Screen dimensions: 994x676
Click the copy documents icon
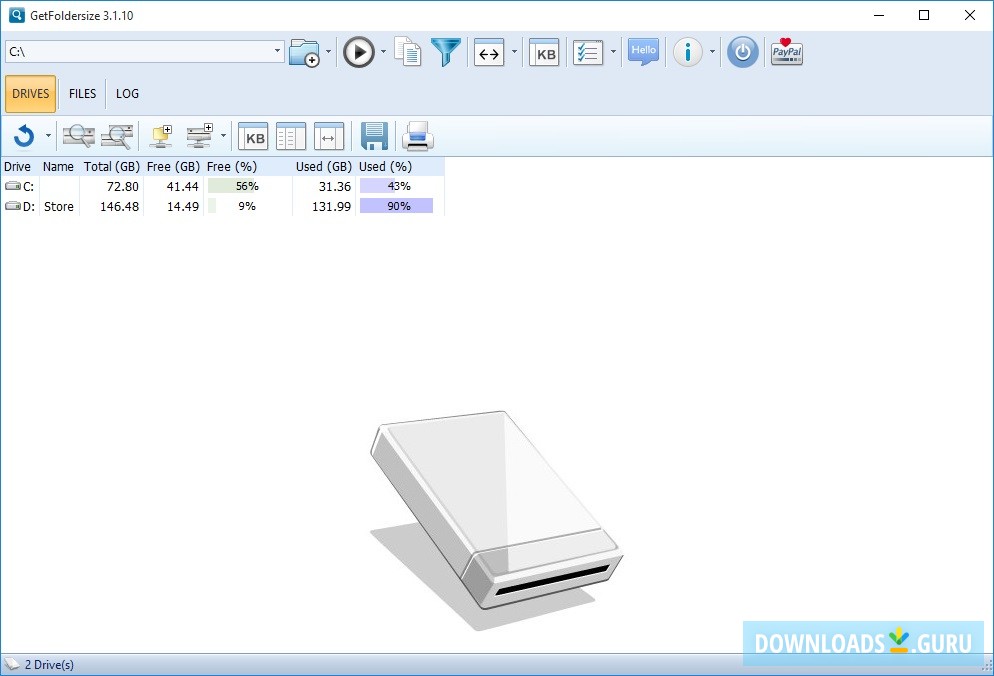(x=408, y=52)
